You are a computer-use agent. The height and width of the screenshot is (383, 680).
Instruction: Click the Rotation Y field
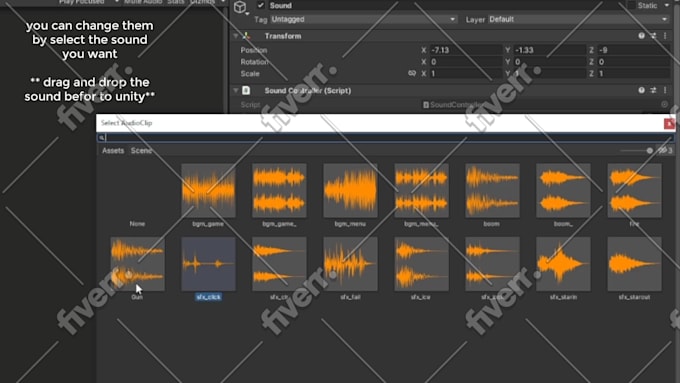point(549,62)
